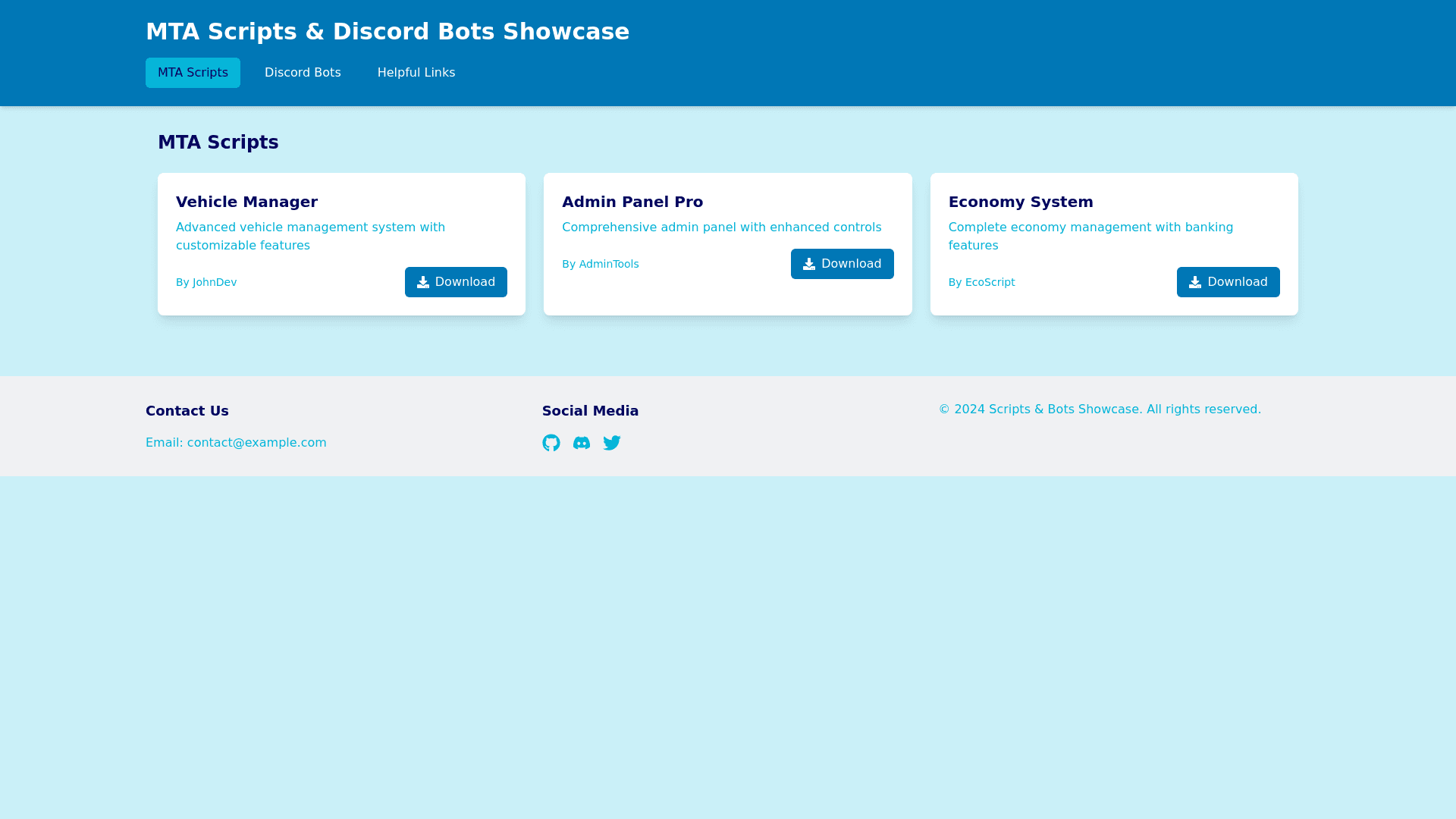Switch to the Discord Bots tab
Screen dimensions: 1456x819
303,73
